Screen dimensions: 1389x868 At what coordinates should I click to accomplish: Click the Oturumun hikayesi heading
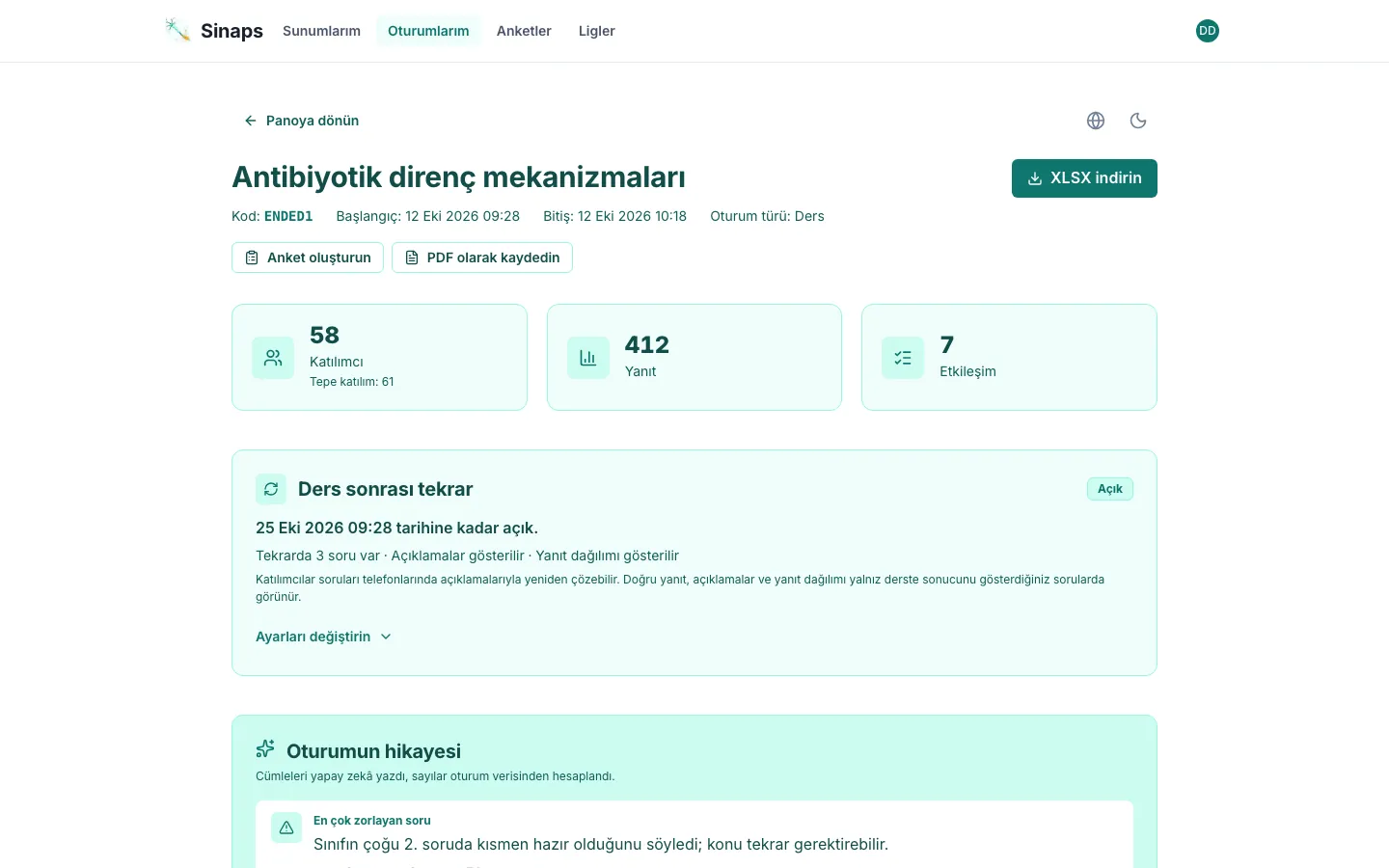373,751
